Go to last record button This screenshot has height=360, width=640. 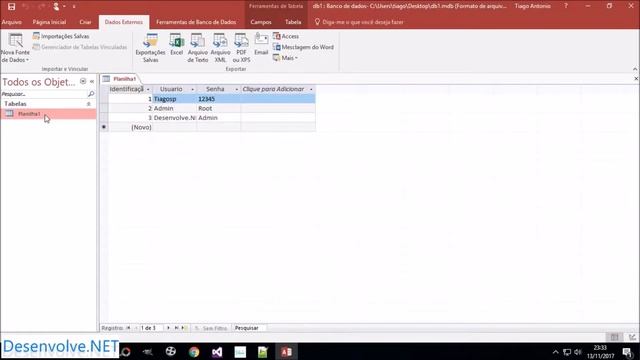click(176, 328)
